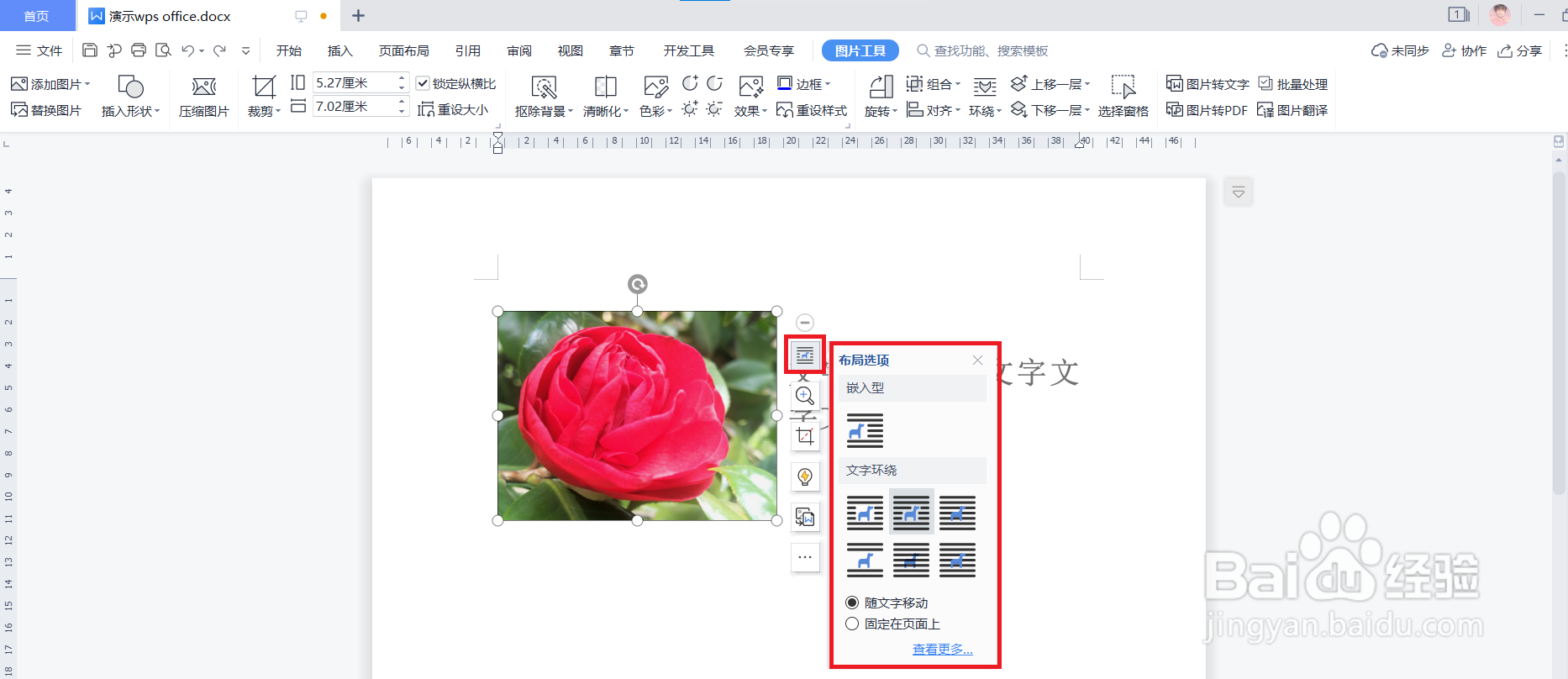Click the Print icon in quick toolbar
The image size is (1568, 679).
[139, 50]
